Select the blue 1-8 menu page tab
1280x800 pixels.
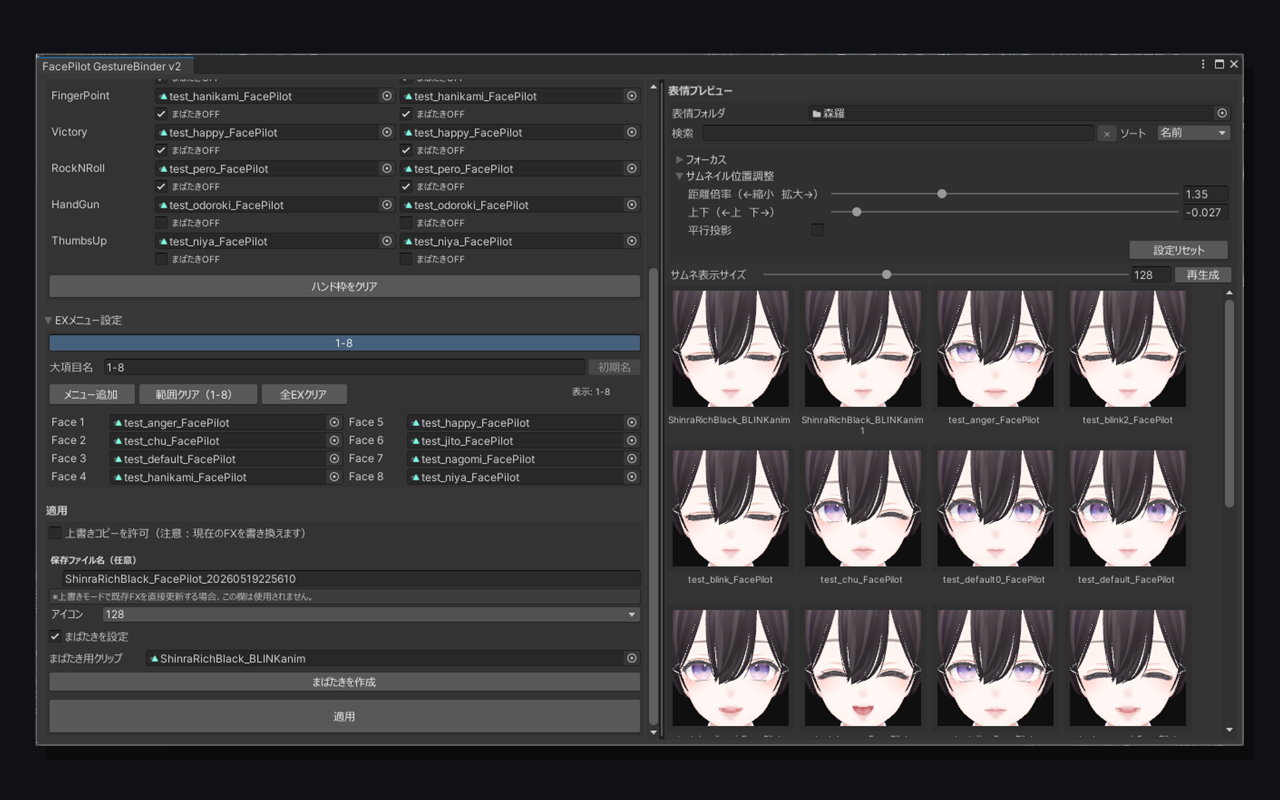pyautogui.click(x=344, y=343)
